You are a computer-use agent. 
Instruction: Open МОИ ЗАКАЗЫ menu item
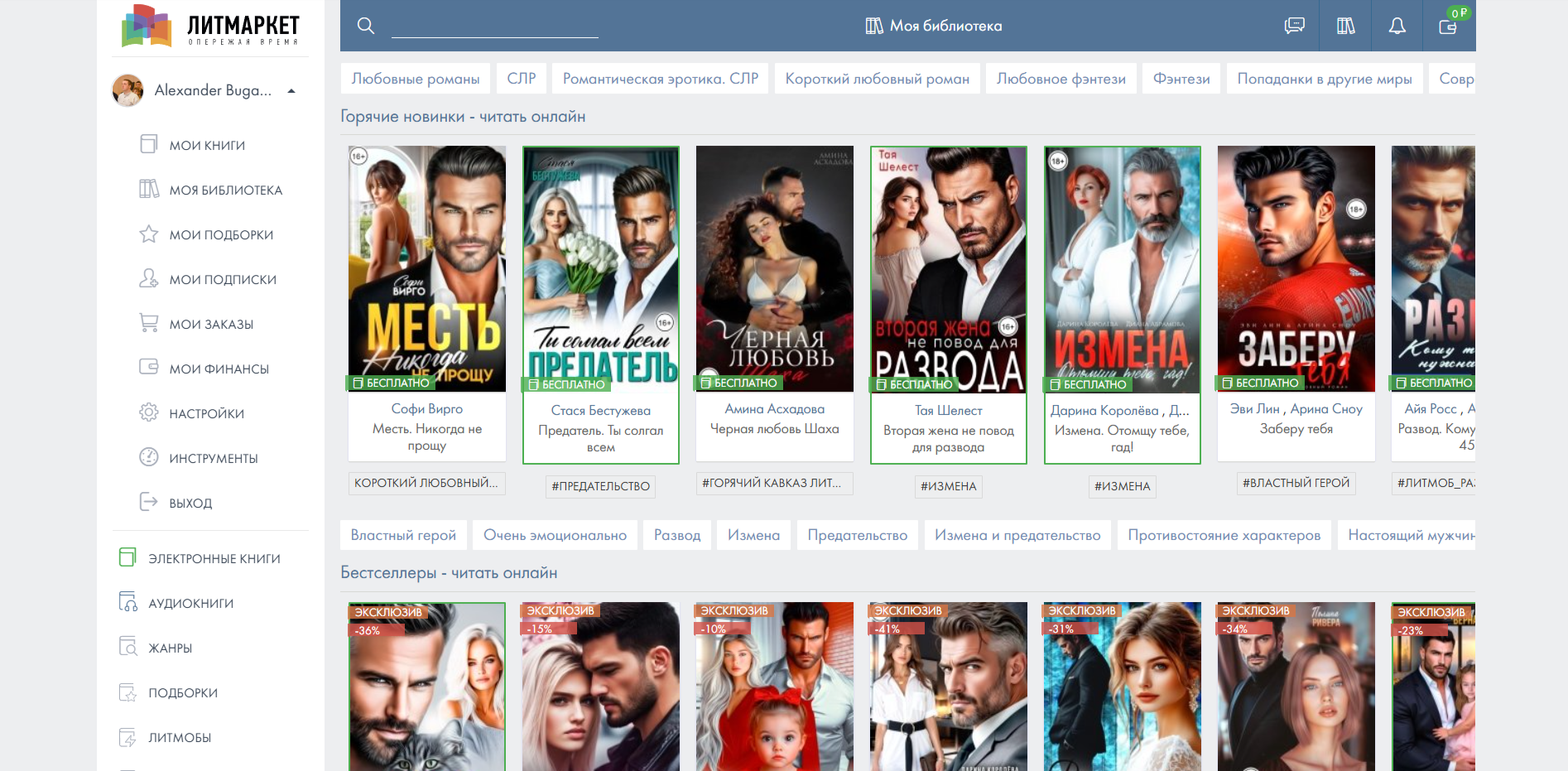[x=211, y=324]
